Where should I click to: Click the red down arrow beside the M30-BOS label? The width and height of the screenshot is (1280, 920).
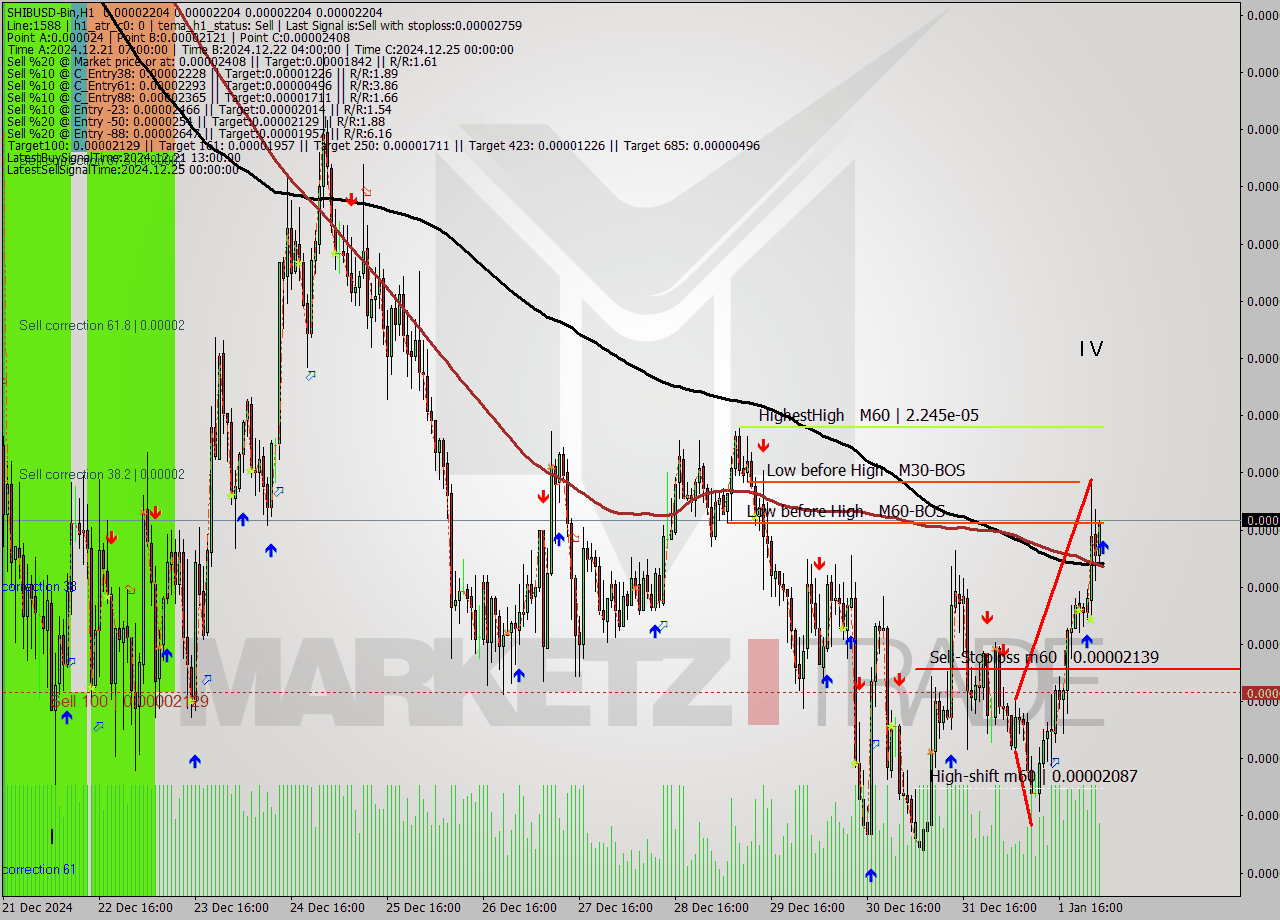[x=763, y=445]
